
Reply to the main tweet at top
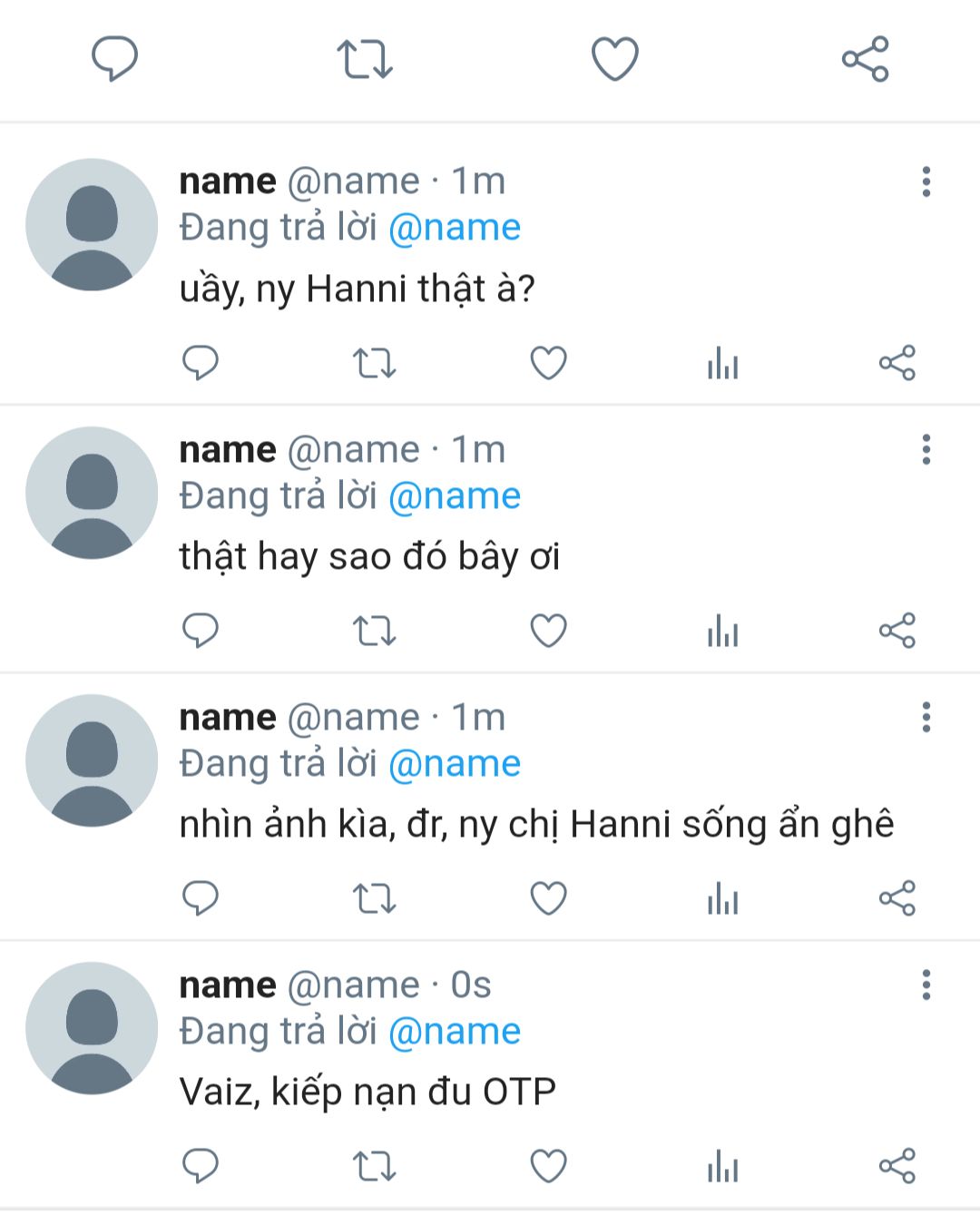pos(114,59)
